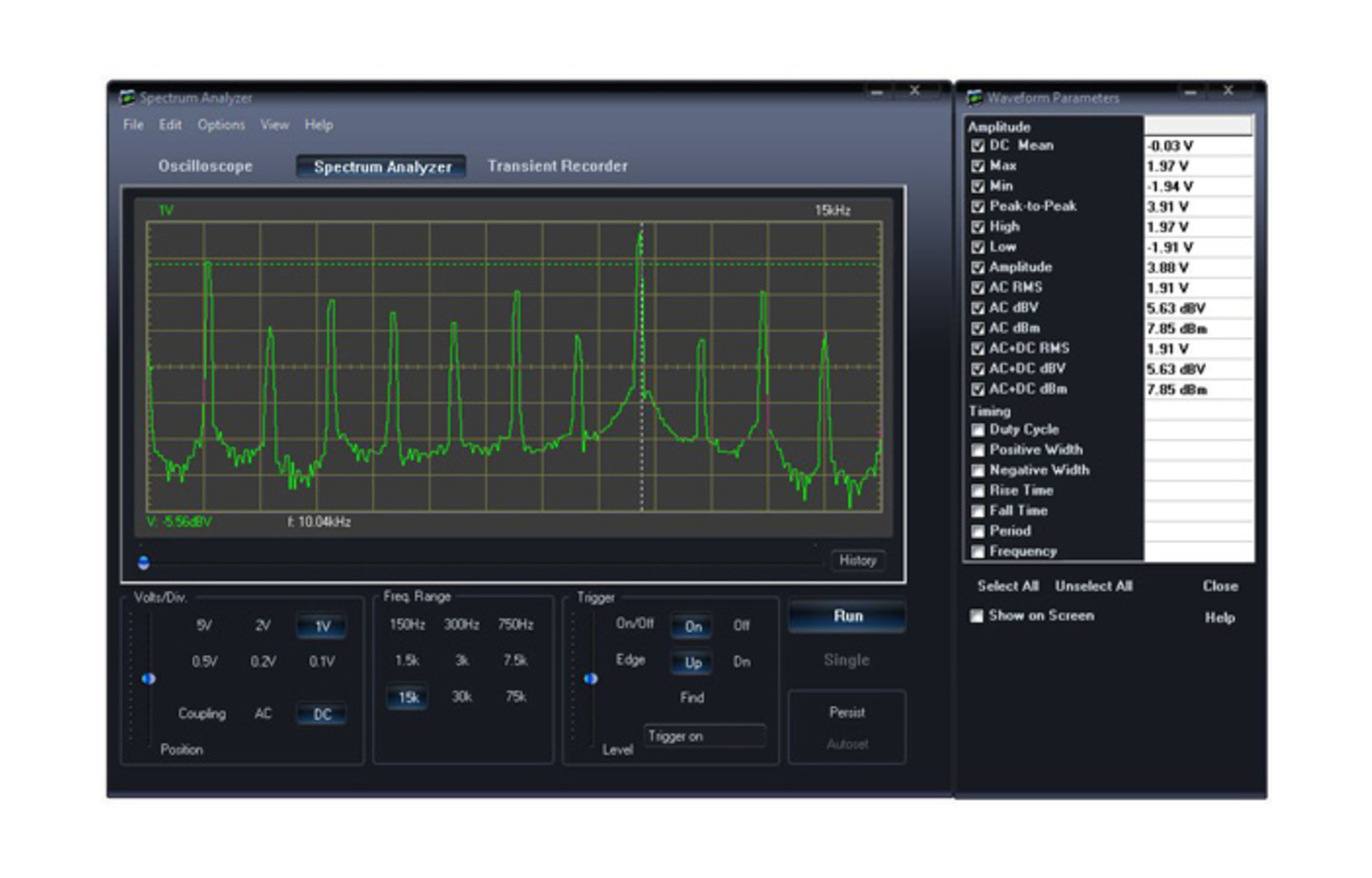Adjust the trigger Level slider

591,678
